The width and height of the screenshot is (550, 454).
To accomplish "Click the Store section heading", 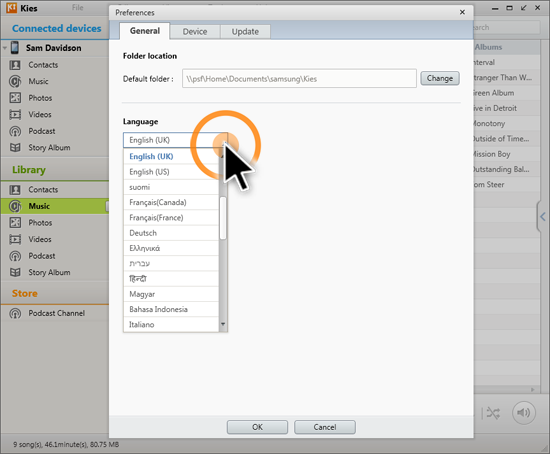I will (x=25, y=293).
